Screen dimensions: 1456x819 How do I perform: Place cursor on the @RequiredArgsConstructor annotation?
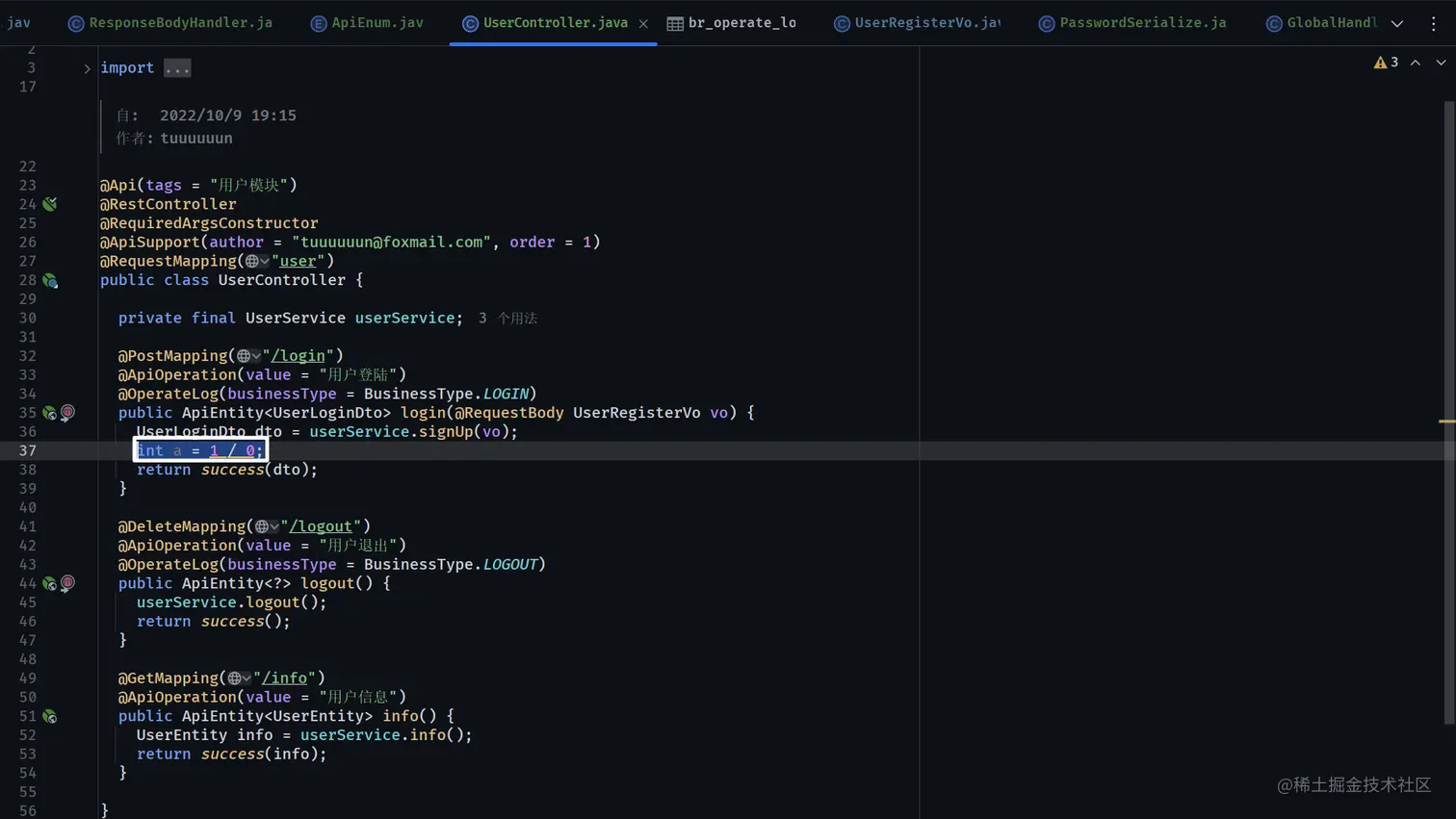click(x=209, y=223)
